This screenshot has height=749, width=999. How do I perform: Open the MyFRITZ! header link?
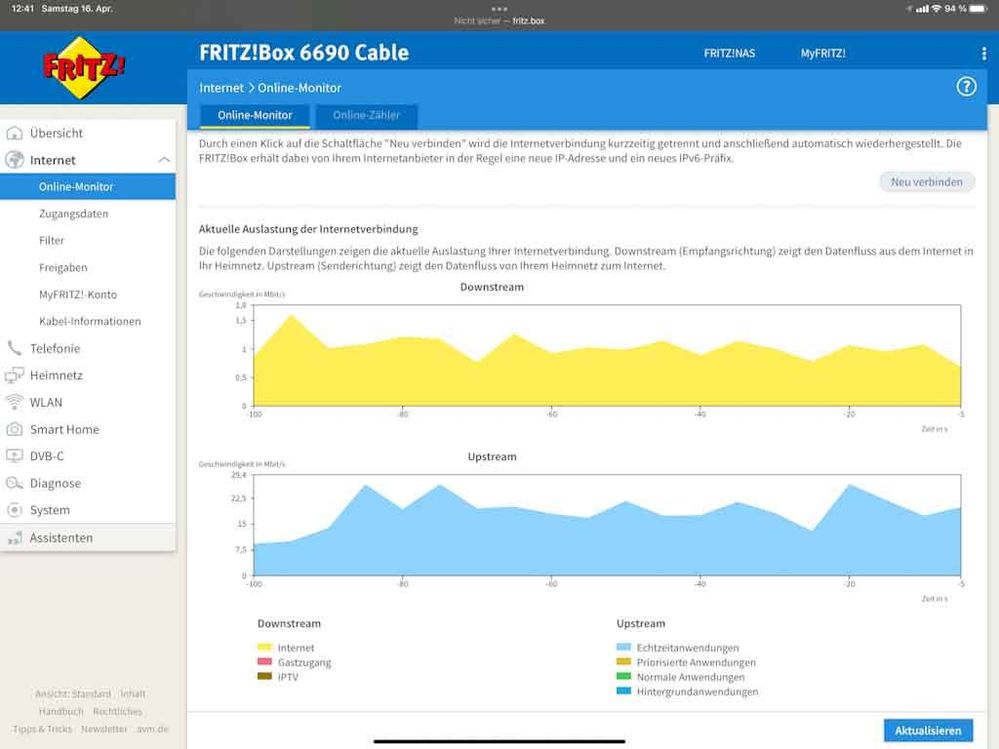coord(823,54)
